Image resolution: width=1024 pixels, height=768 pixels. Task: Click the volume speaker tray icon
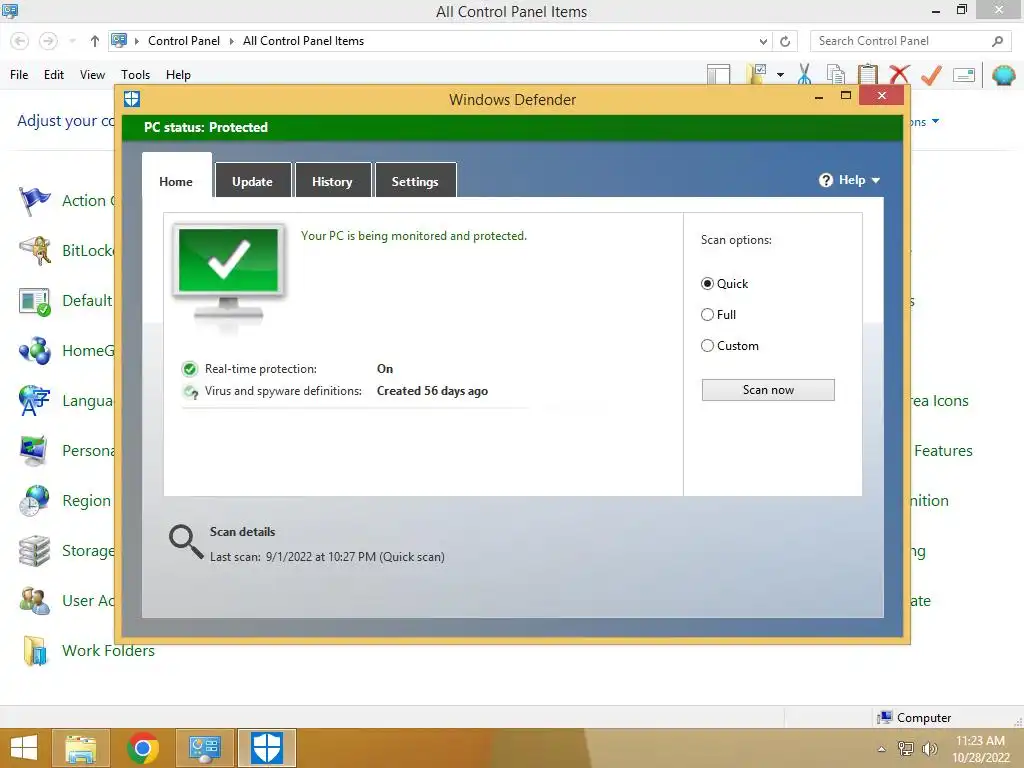pos(929,749)
